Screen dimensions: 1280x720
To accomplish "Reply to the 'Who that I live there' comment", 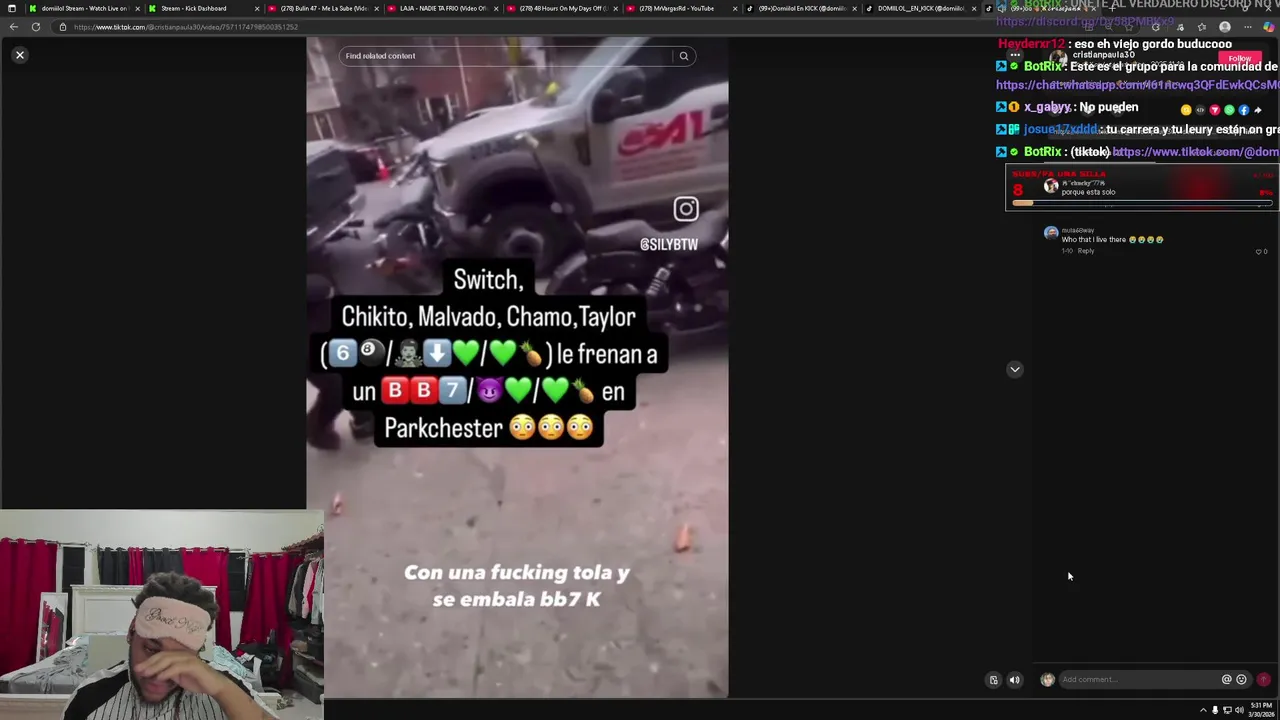I will [1086, 251].
